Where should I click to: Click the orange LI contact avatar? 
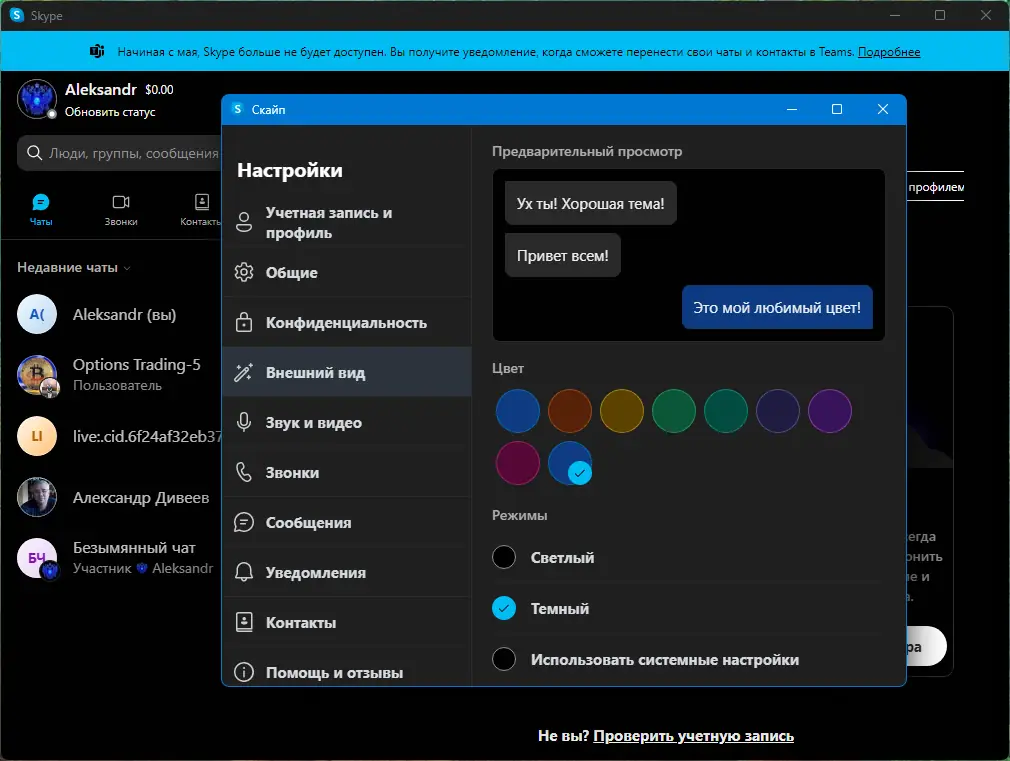click(37, 436)
